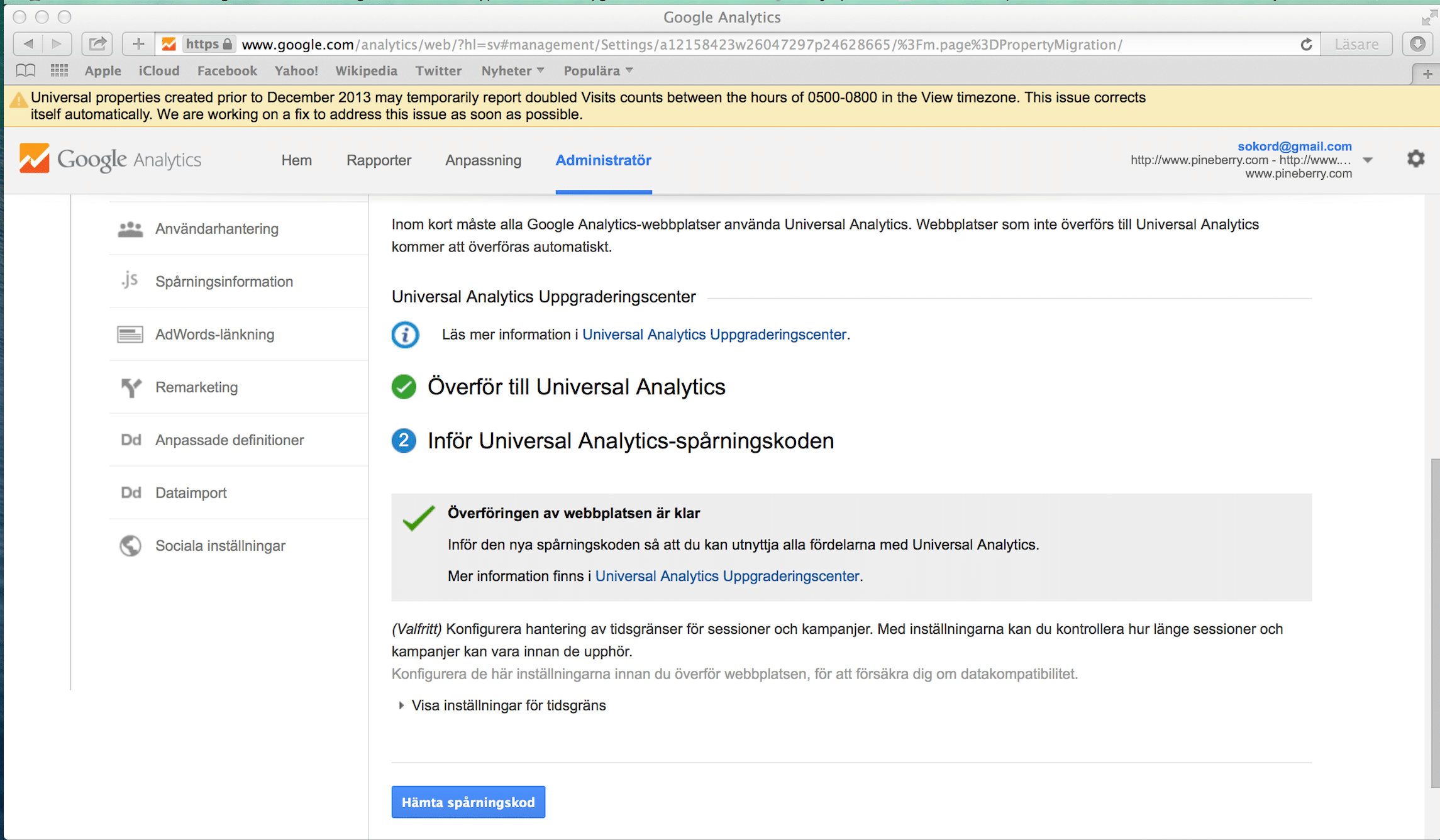
Task: Reload the page with the refresh icon
Action: [x=1306, y=44]
